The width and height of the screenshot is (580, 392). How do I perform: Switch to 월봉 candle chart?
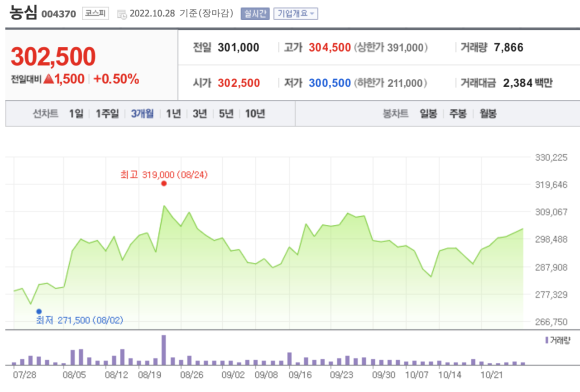click(x=488, y=114)
